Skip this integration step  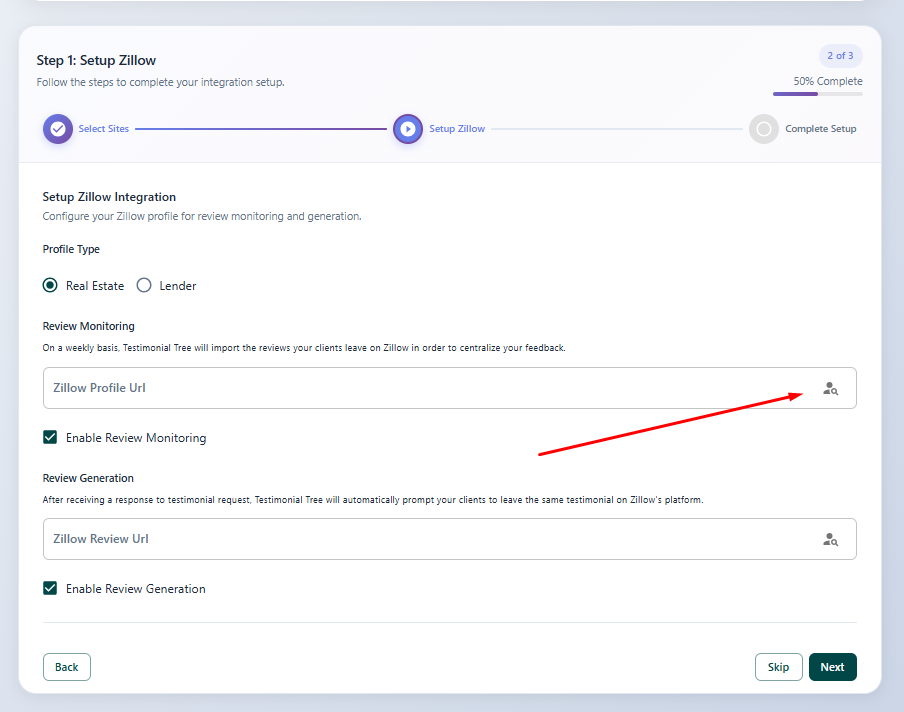778,667
